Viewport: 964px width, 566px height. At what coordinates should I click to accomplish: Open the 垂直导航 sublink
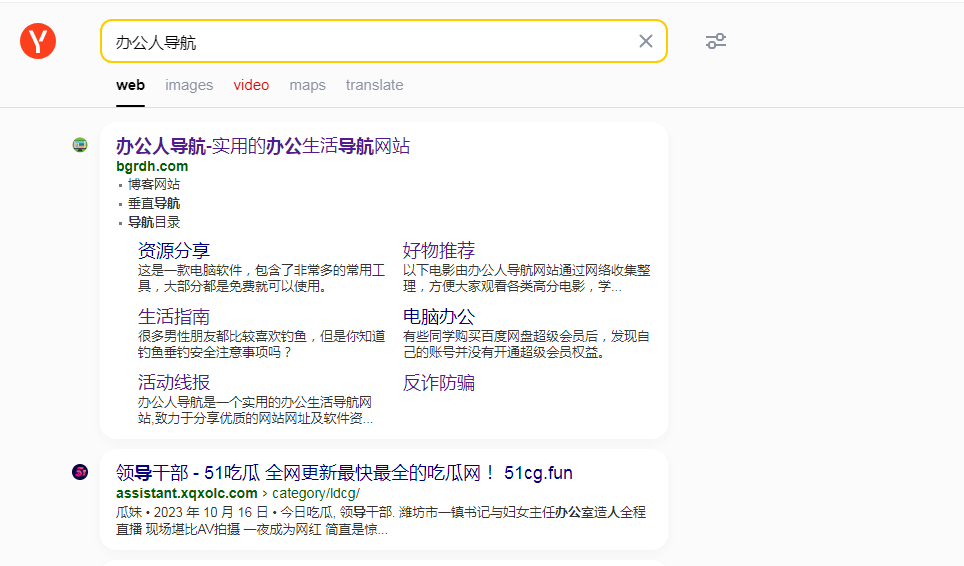coord(154,203)
